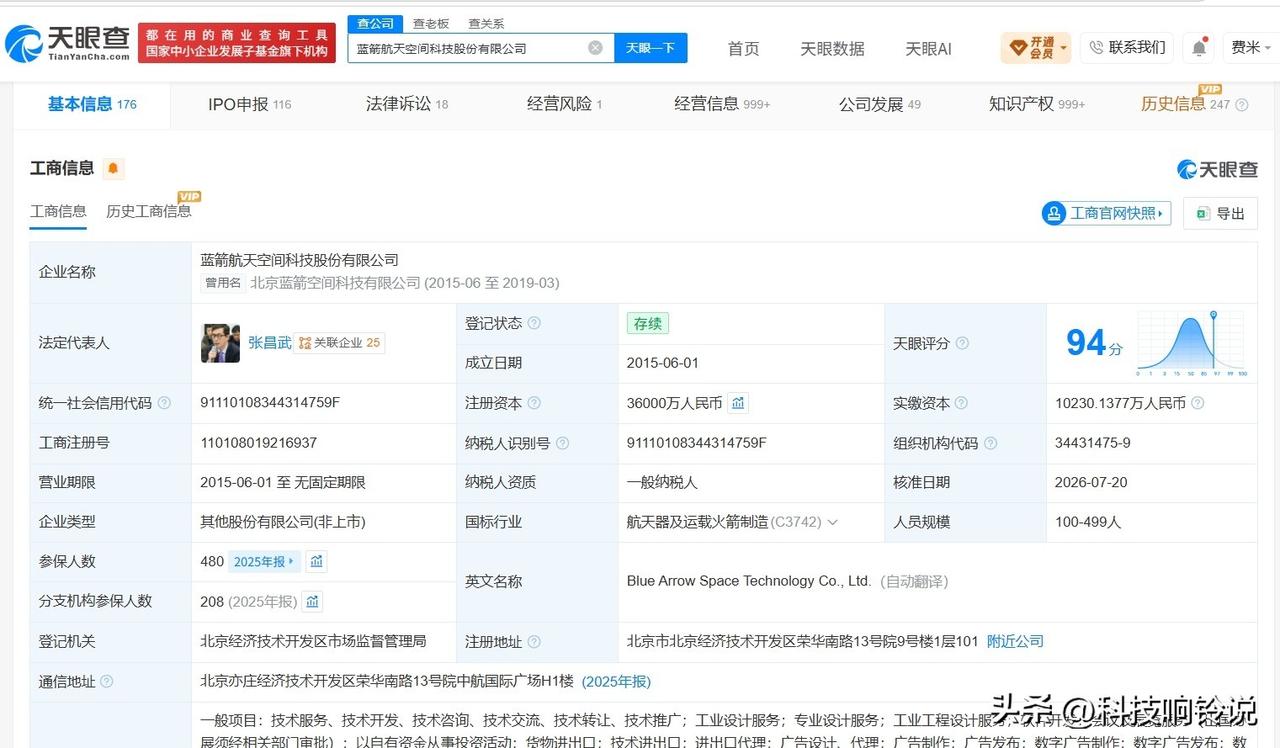The width and height of the screenshot is (1280, 748).
Task: Open the 天眼AI menu
Action: (x=928, y=48)
